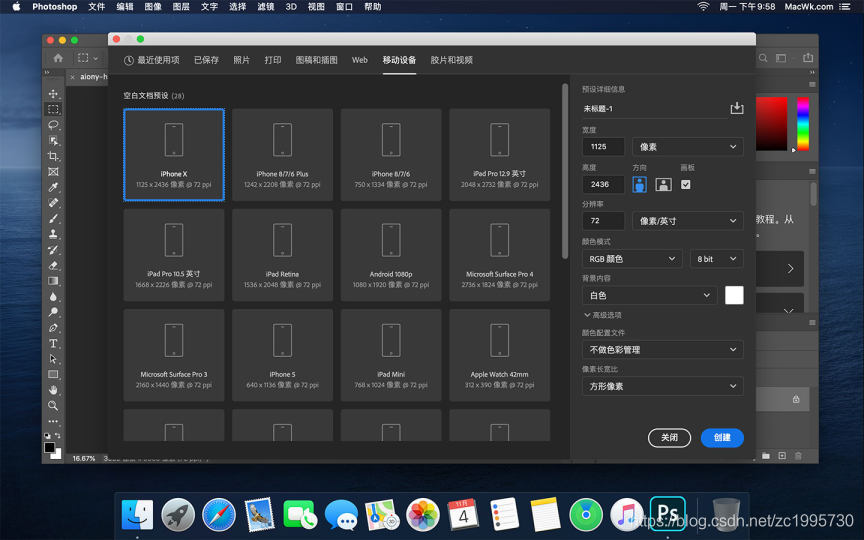Select the Brush tool
Viewport: 864px width, 540px height.
click(53, 218)
